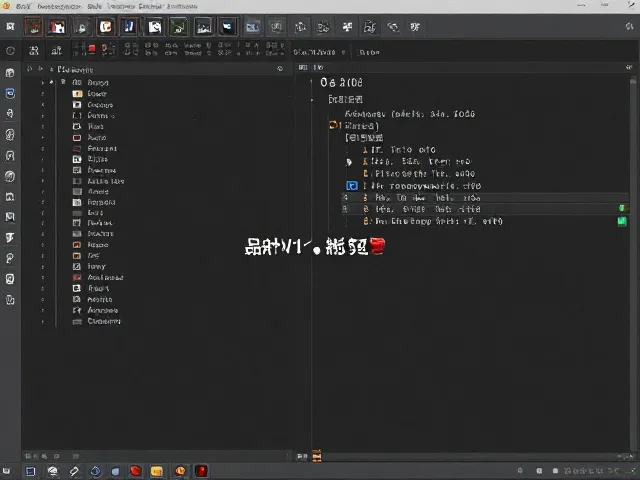Click the red square stop button in toolbar
The image size is (640, 480).
pos(92,49)
